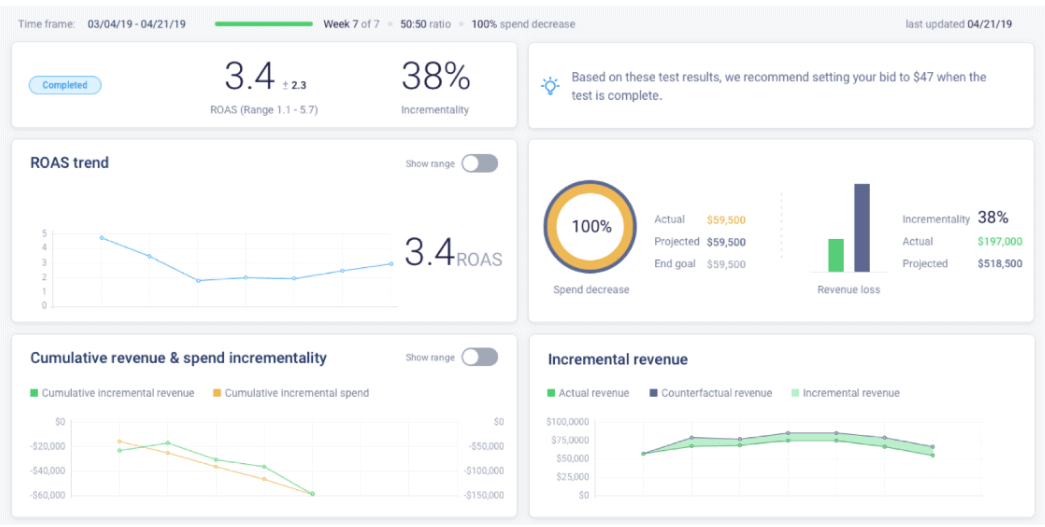Enable Show range for cumulative revenue chart
Image resolution: width=1045 pixels, height=527 pixels.
click(479, 357)
